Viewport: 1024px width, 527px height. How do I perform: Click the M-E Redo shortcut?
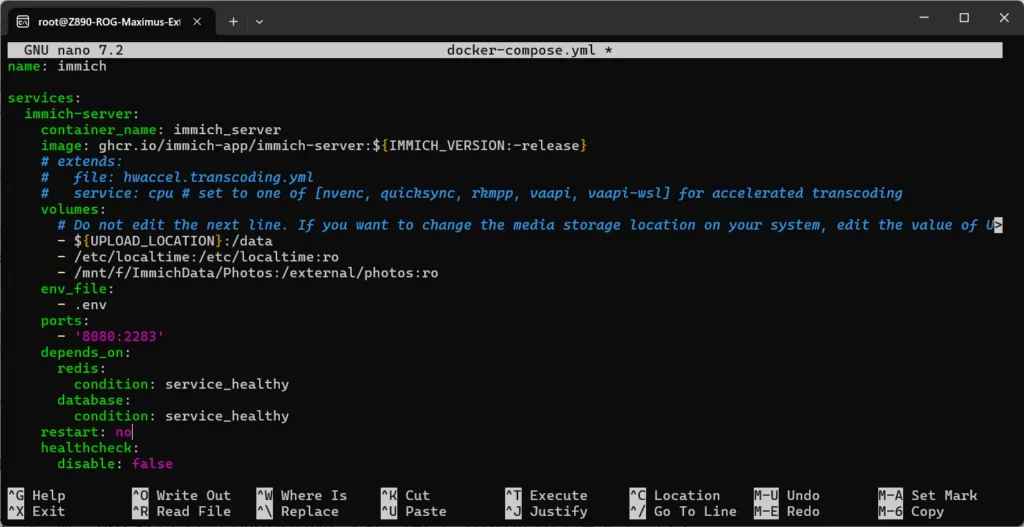point(786,511)
